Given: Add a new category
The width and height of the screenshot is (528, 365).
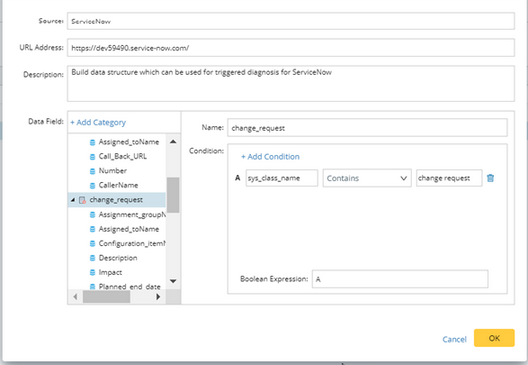Looking at the screenshot, I should click(x=98, y=122).
